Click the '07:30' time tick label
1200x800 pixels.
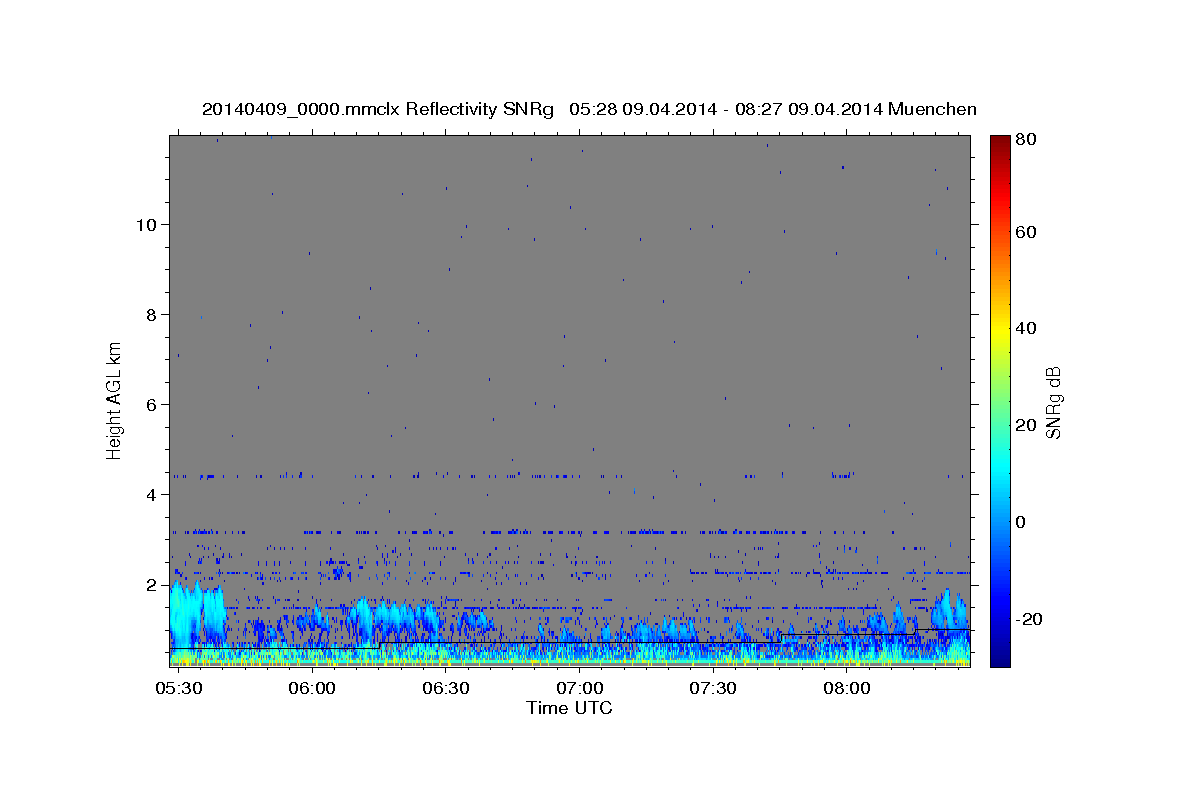point(712,689)
